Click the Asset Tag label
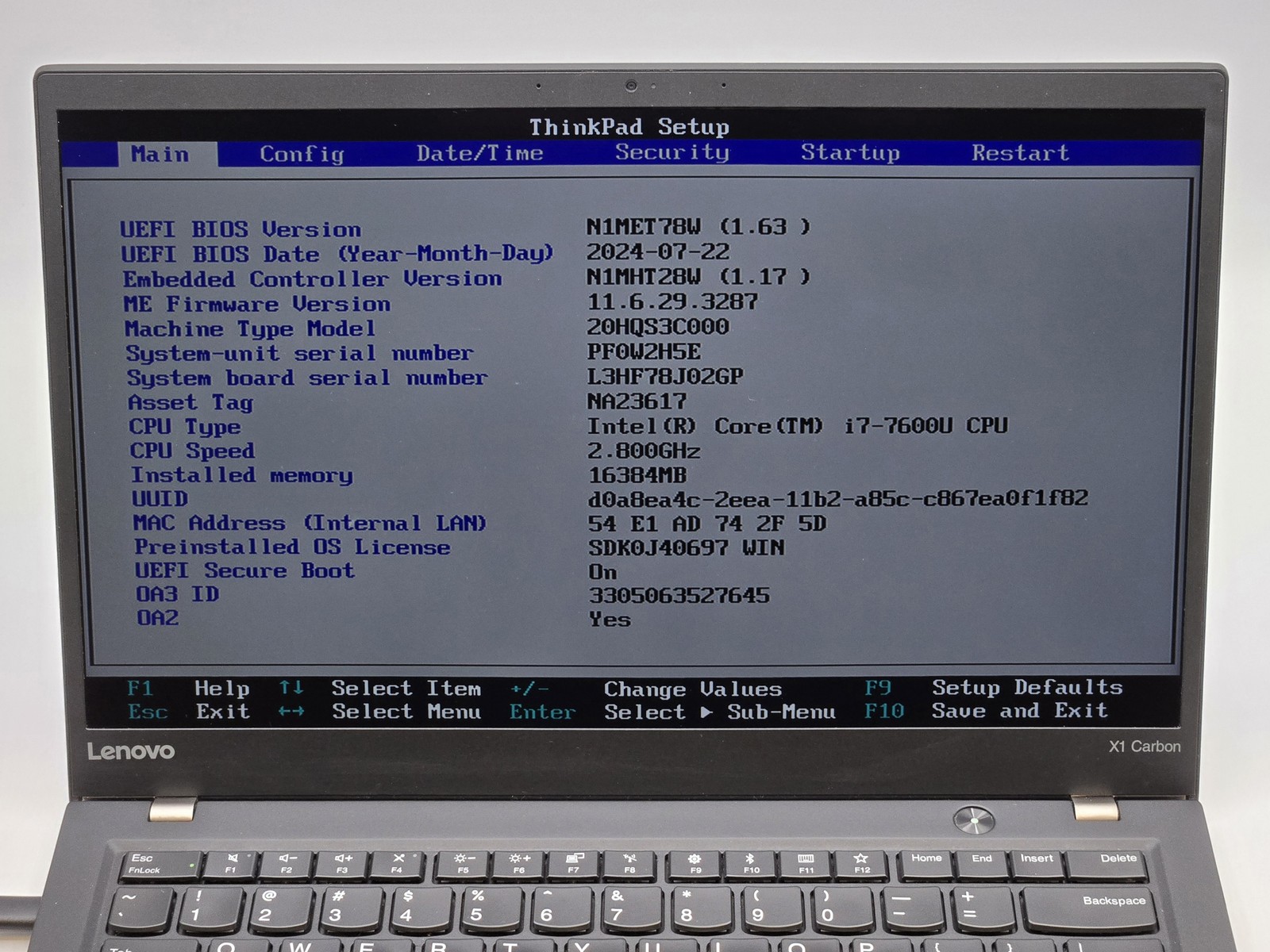Image resolution: width=1270 pixels, height=952 pixels. pyautogui.click(x=190, y=403)
